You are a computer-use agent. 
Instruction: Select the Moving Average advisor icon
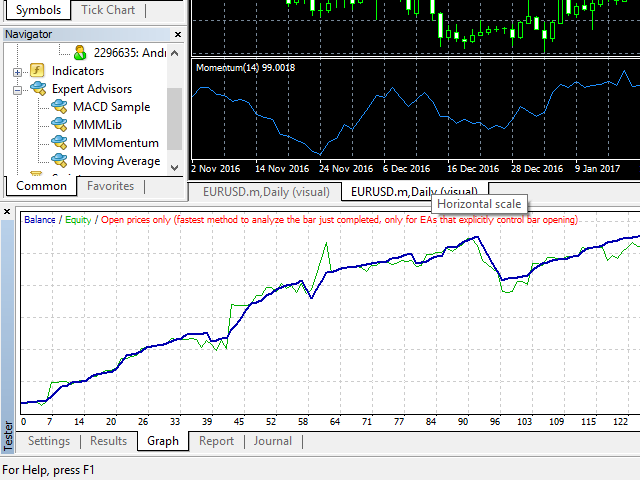pos(59,161)
